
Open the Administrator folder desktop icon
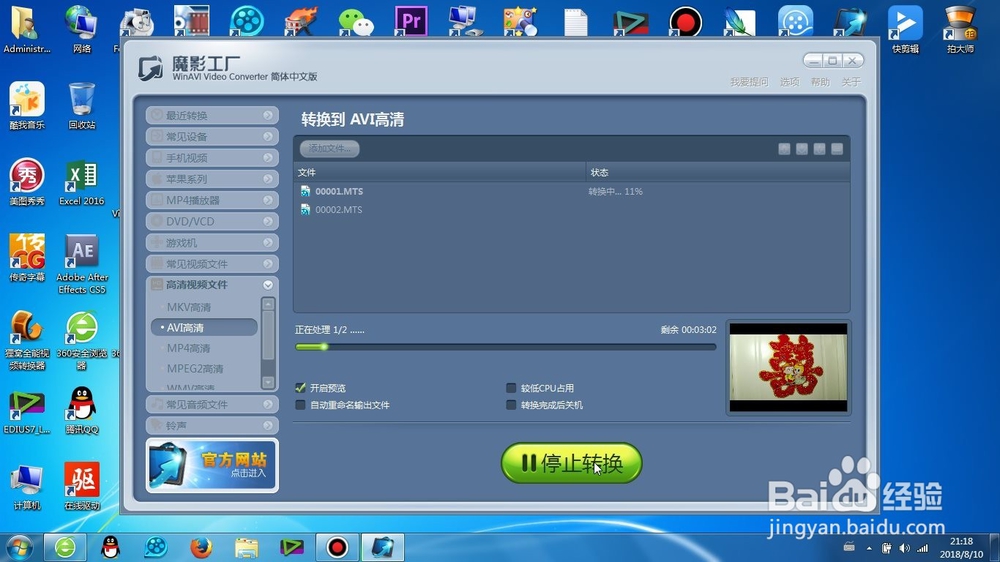27,30
